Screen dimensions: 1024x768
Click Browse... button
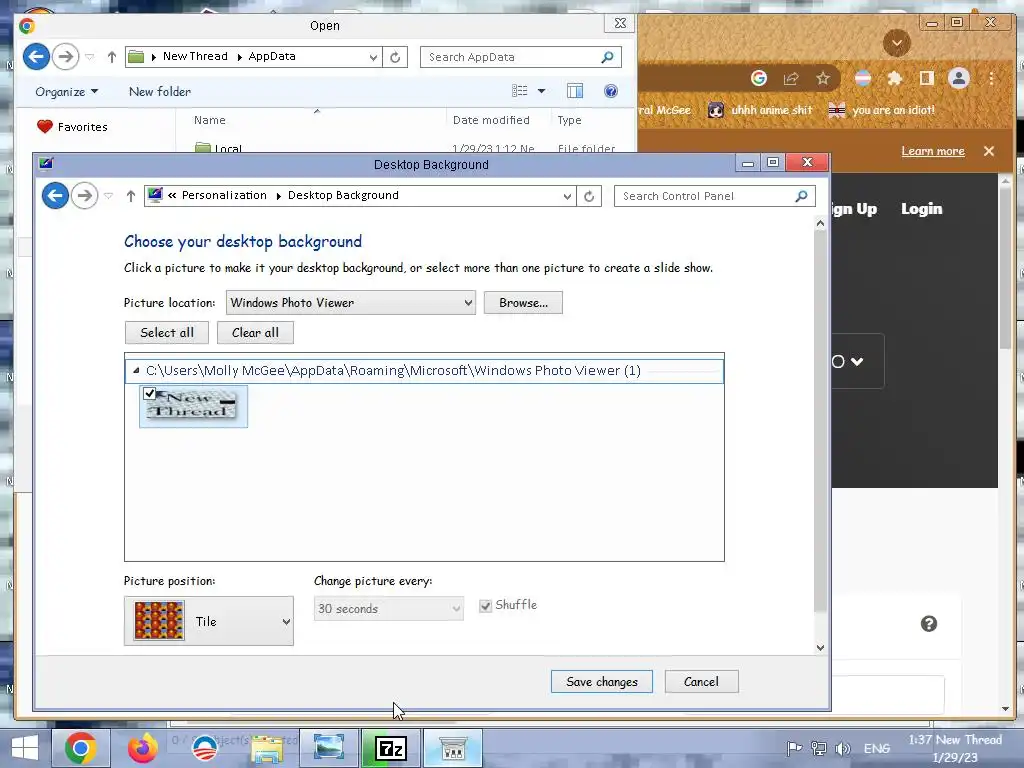tap(523, 302)
